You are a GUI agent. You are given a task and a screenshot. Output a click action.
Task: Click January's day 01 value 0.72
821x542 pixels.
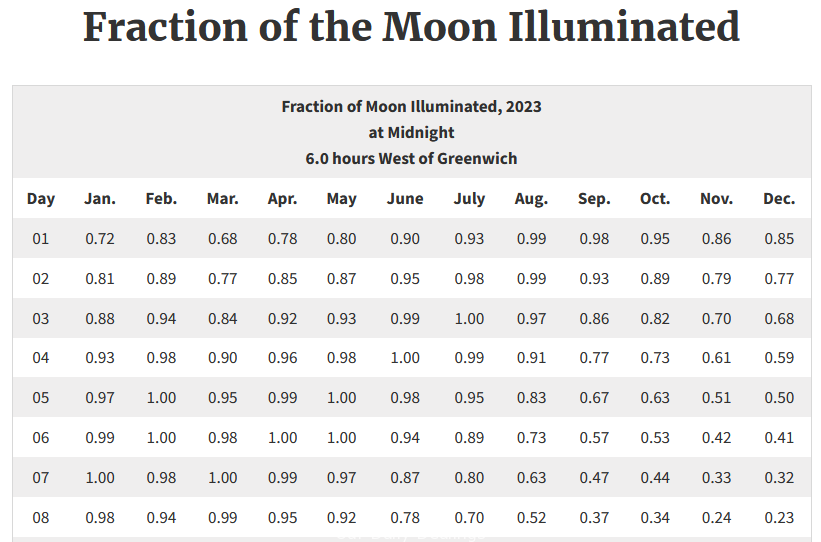click(100, 239)
